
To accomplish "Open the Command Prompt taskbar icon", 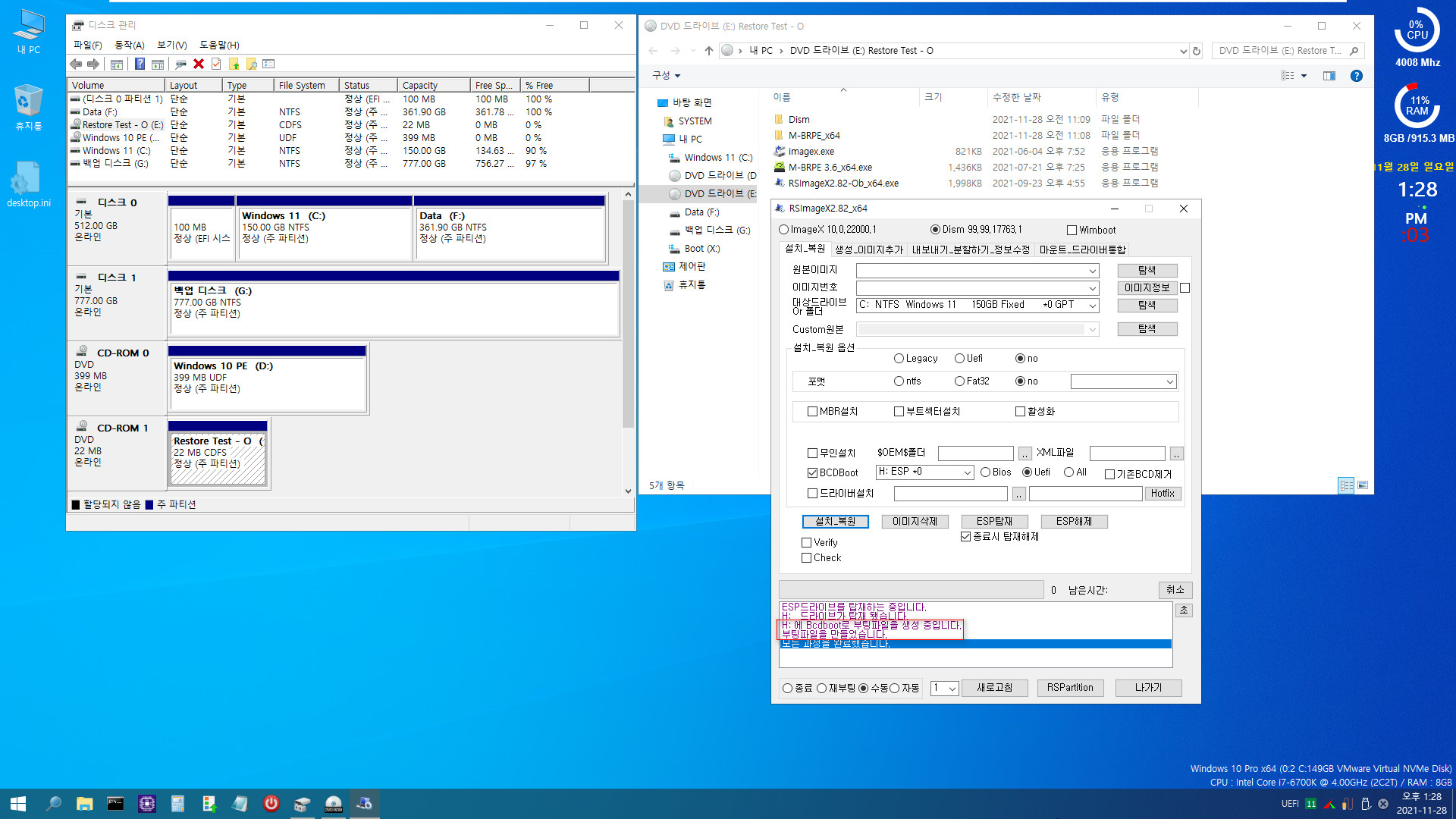I will [x=115, y=804].
